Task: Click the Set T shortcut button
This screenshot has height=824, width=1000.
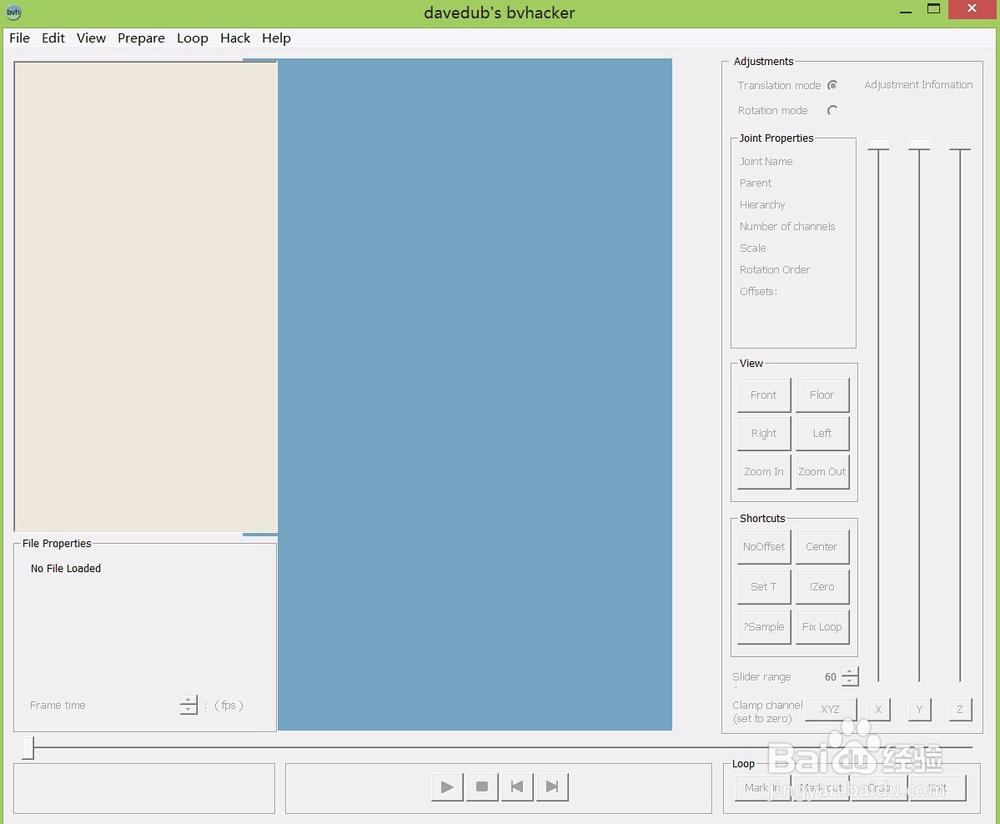Action: pos(763,587)
